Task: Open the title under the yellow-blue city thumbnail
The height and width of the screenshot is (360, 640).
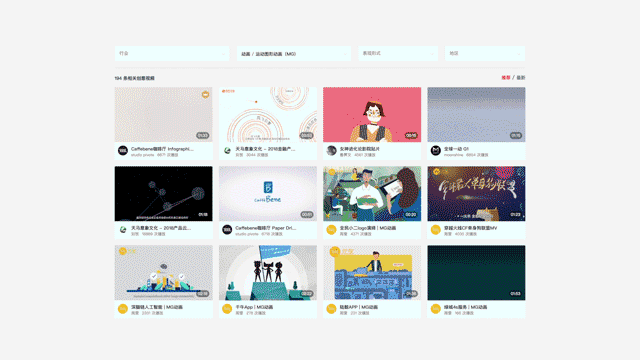Action: click(359, 307)
